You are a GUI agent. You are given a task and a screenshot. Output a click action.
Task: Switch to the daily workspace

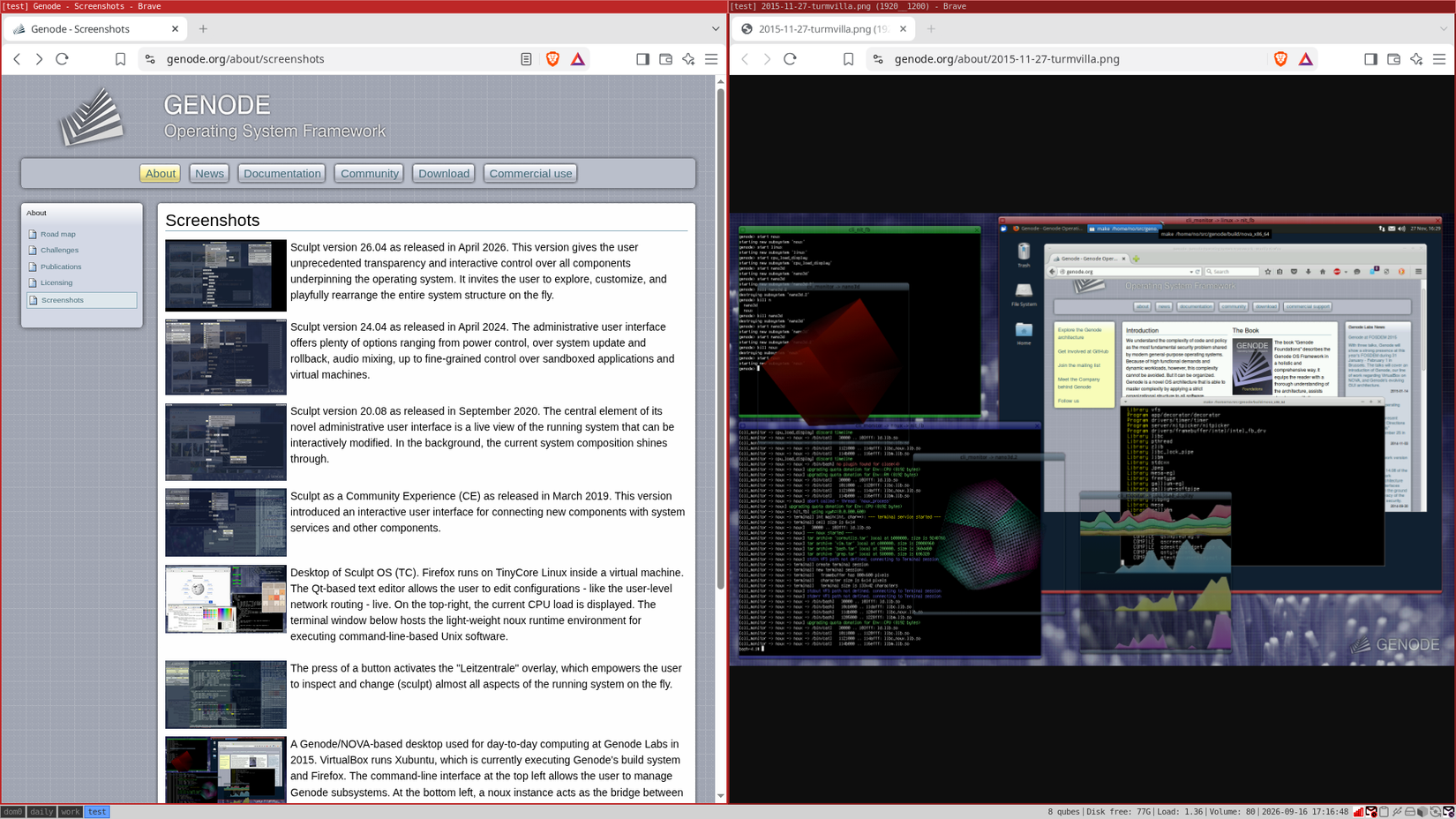pos(41,812)
